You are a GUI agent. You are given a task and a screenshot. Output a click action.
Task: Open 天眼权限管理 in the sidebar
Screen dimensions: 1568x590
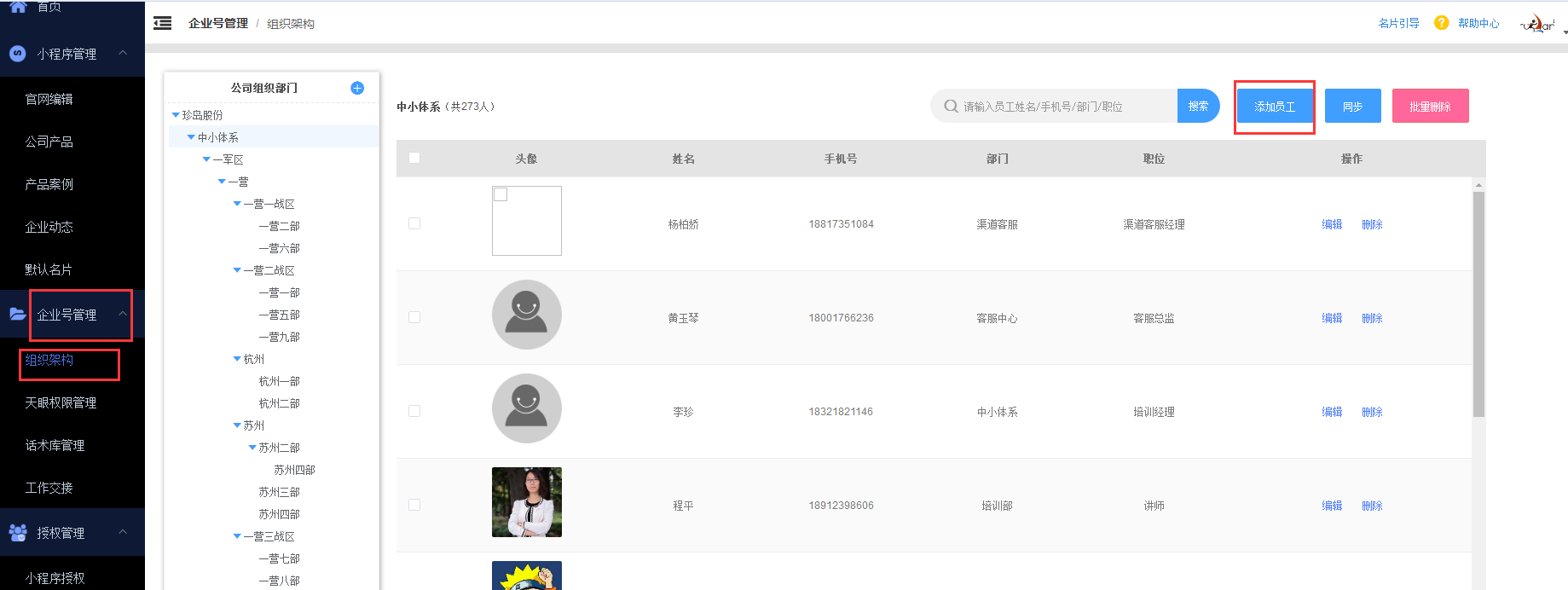(61, 402)
